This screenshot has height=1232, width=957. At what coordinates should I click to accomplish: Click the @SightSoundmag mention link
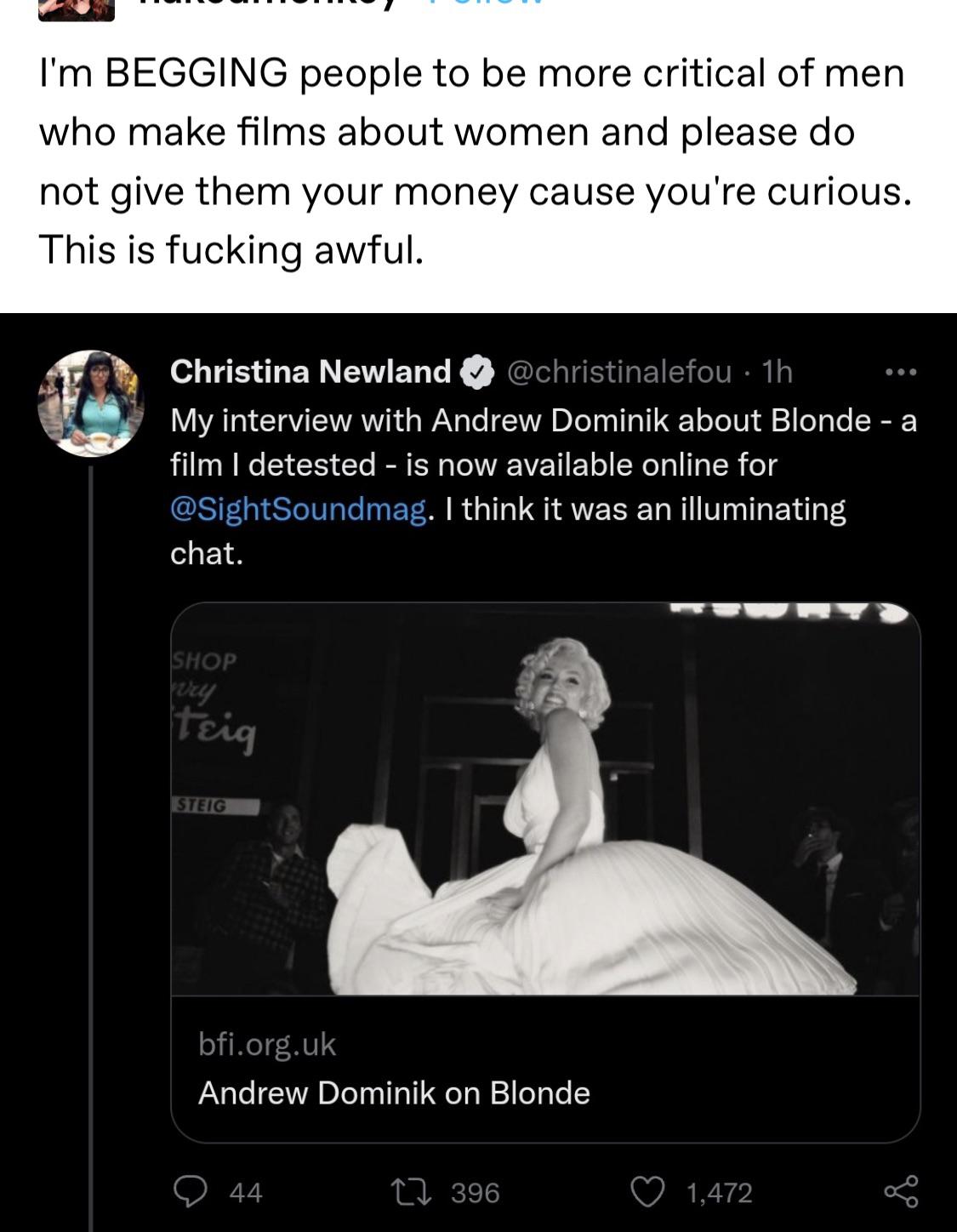click(298, 509)
